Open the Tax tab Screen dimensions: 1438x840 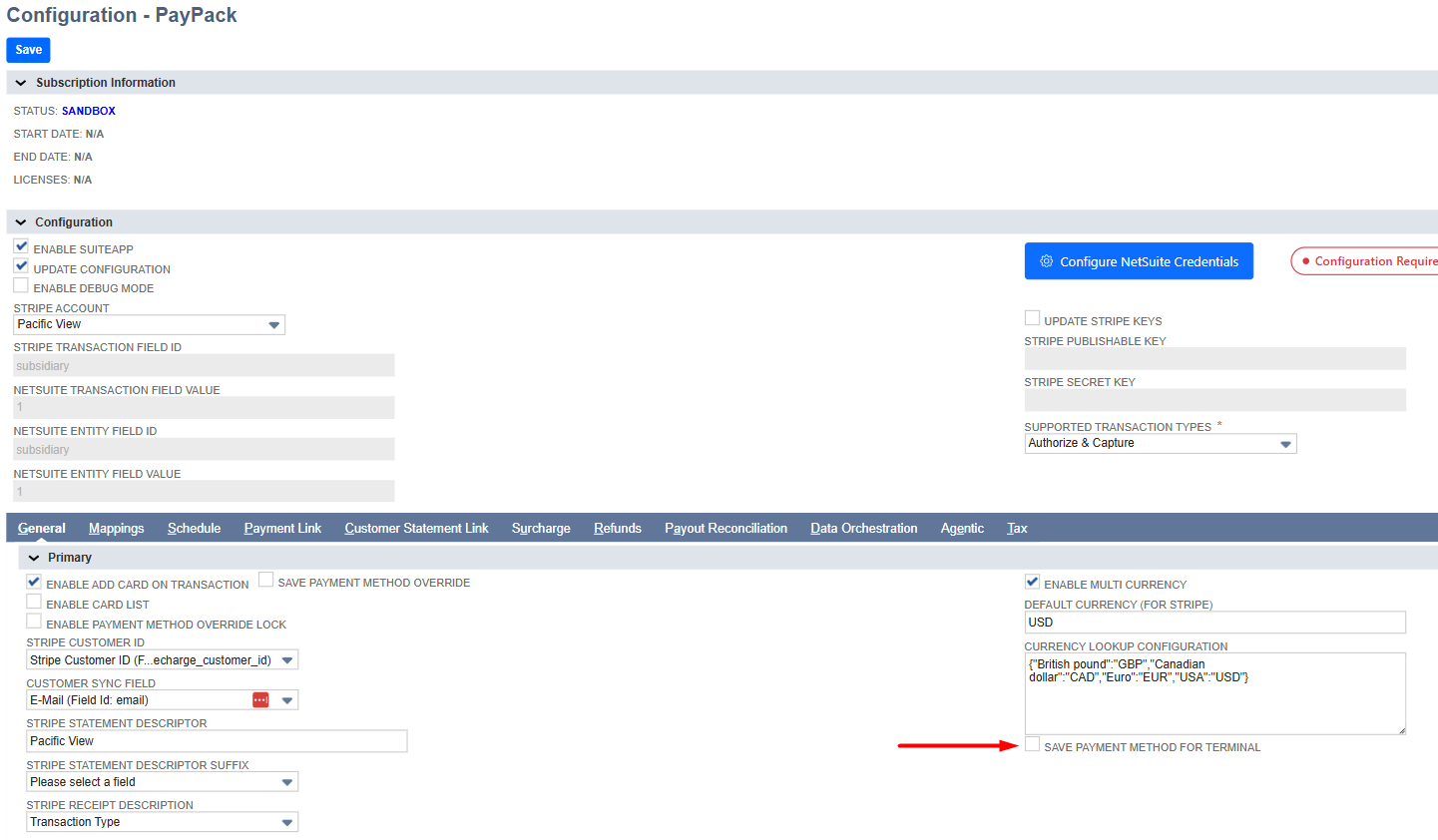point(1017,529)
